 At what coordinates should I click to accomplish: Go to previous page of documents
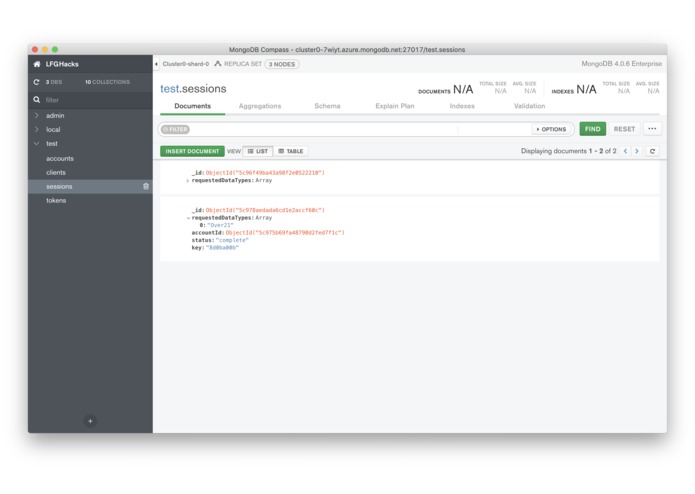click(625, 151)
